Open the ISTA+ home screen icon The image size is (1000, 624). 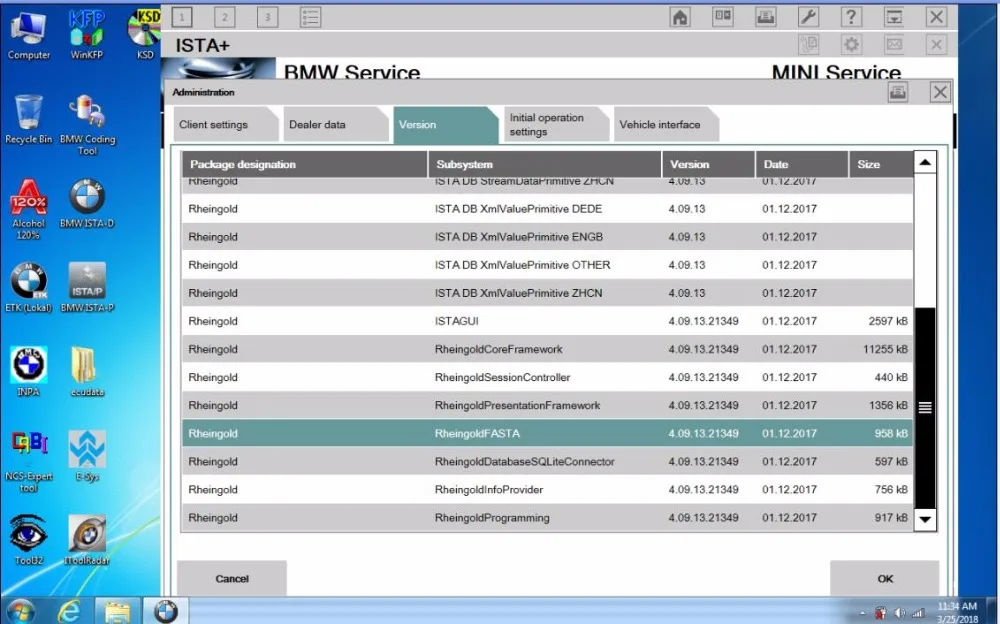click(680, 17)
